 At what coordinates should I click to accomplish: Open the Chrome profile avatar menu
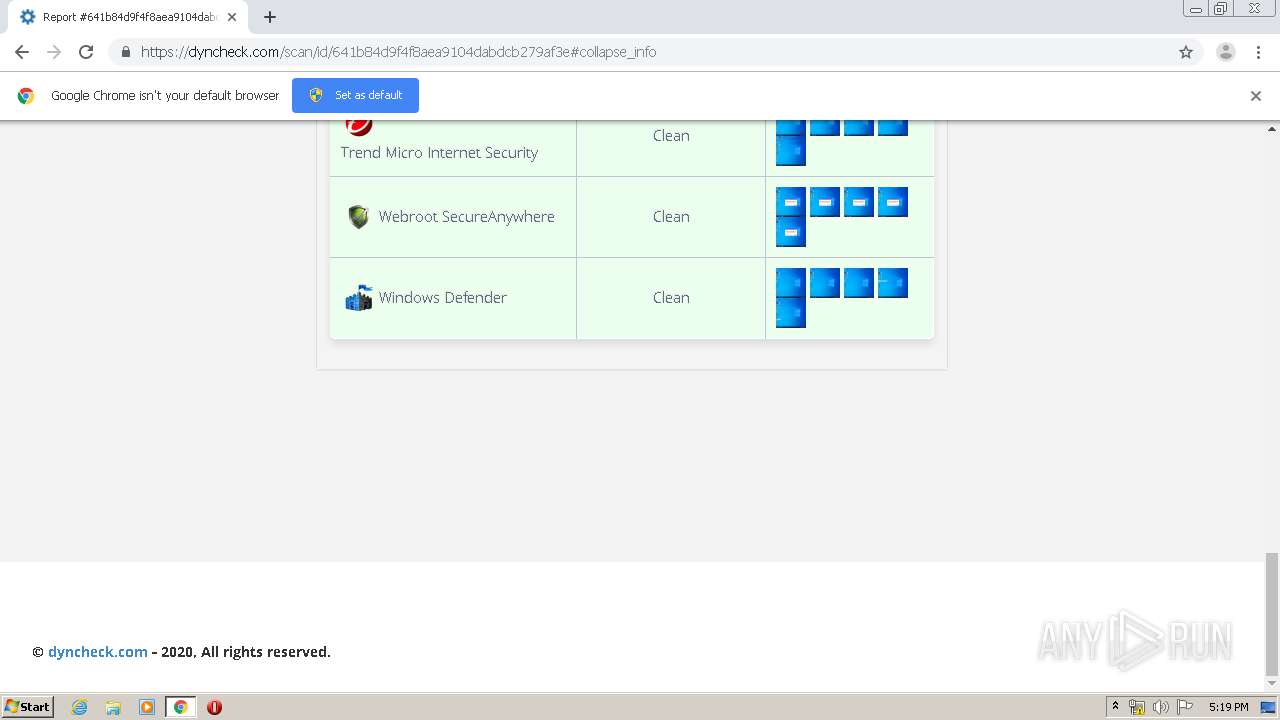pos(1225,52)
